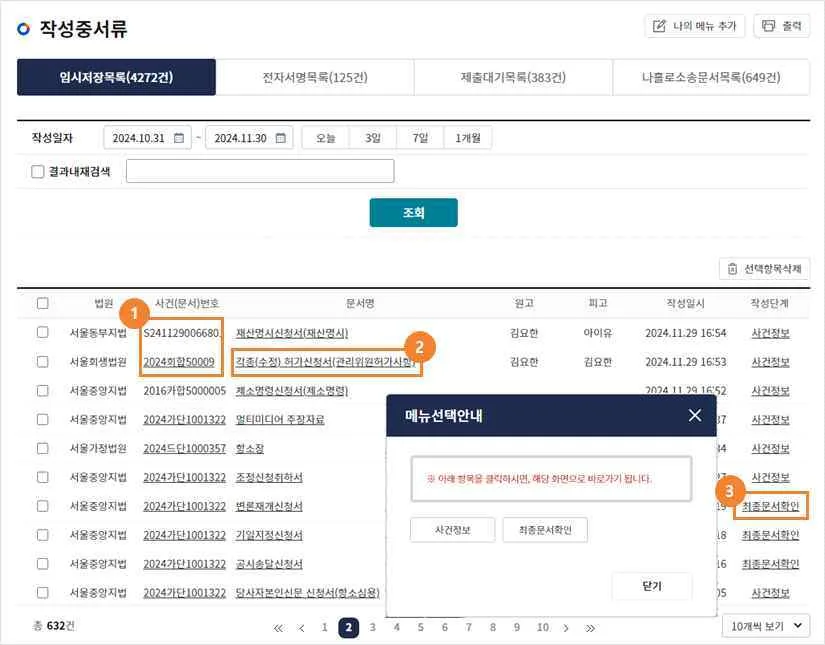Check the row for 재산명시신청서

tap(43, 332)
